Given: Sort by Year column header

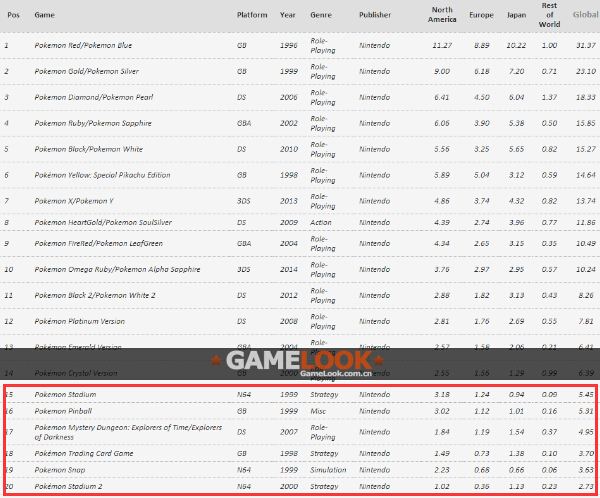Looking at the screenshot, I should 287,15.
